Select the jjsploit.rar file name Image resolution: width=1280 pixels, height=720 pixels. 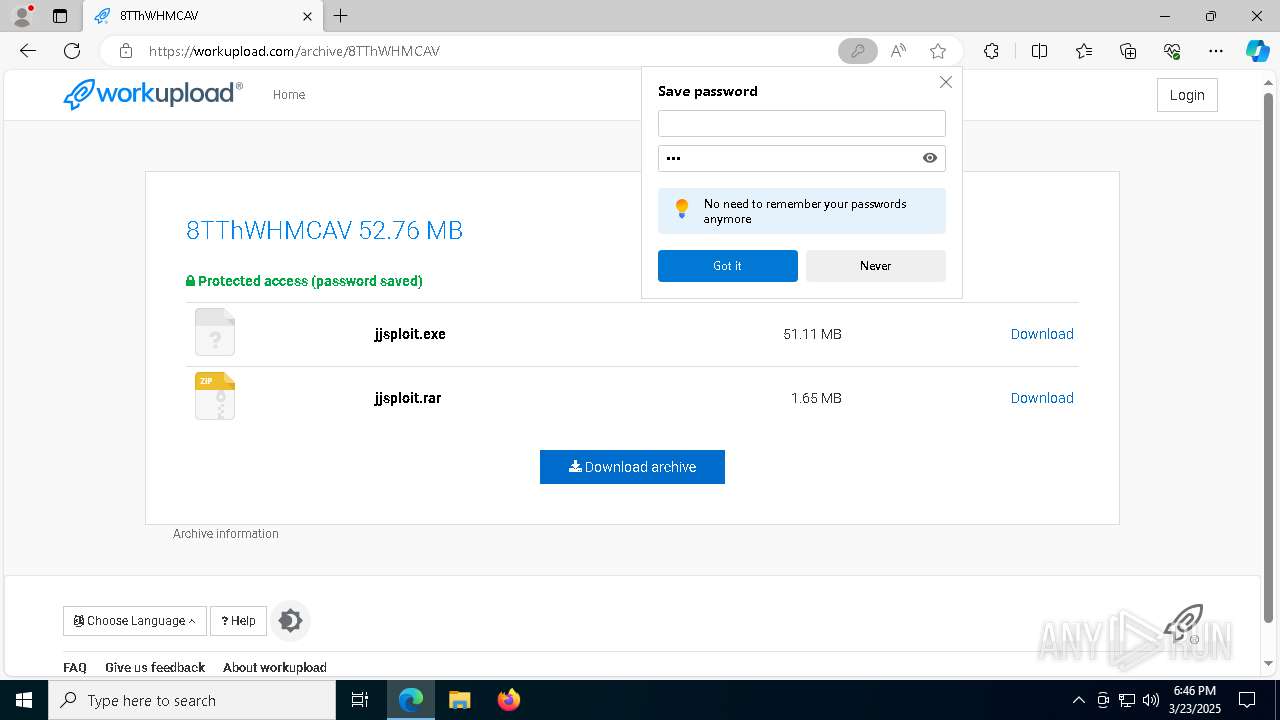pos(408,398)
